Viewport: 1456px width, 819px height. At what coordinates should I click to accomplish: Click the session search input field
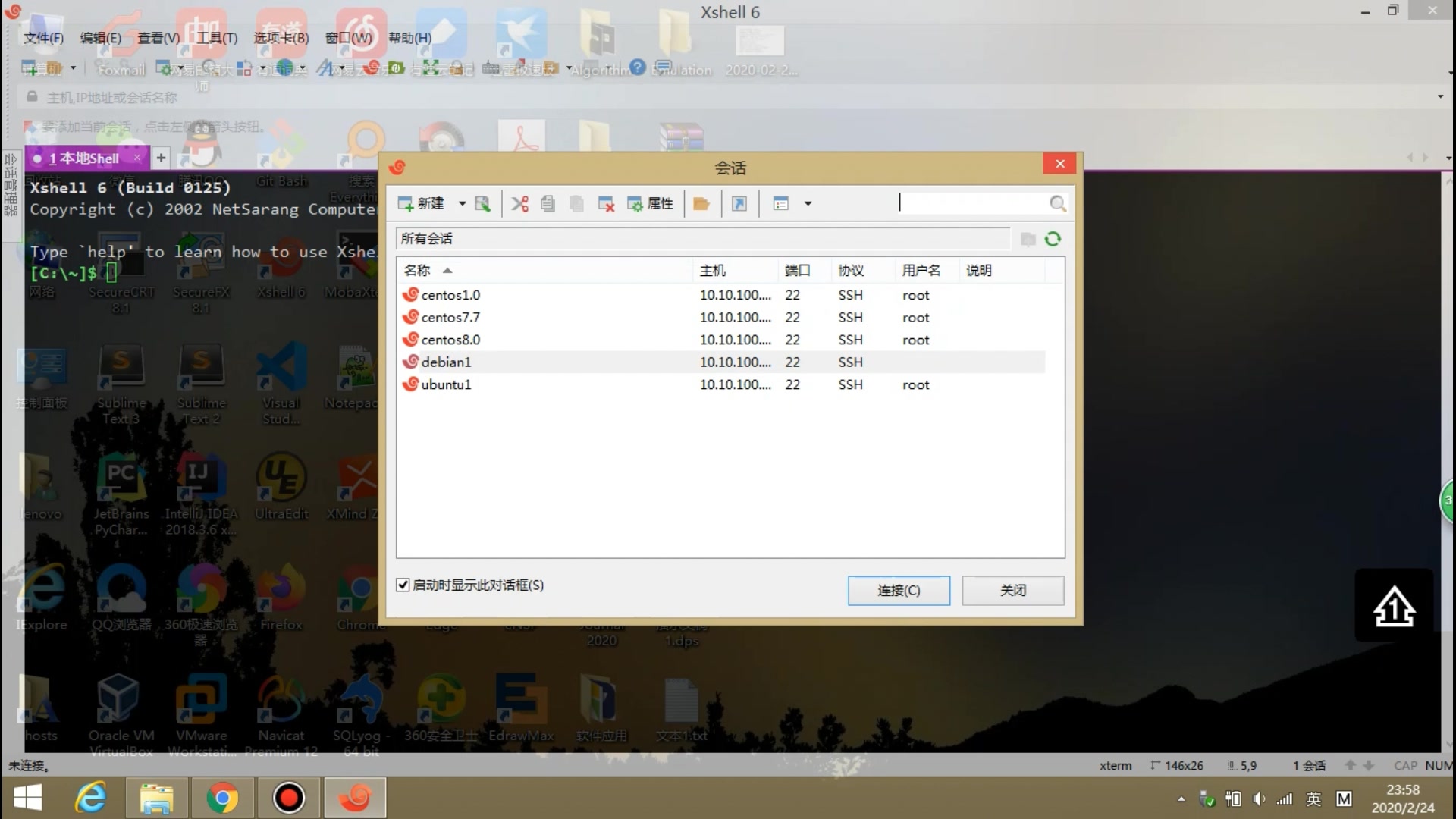[x=972, y=202]
